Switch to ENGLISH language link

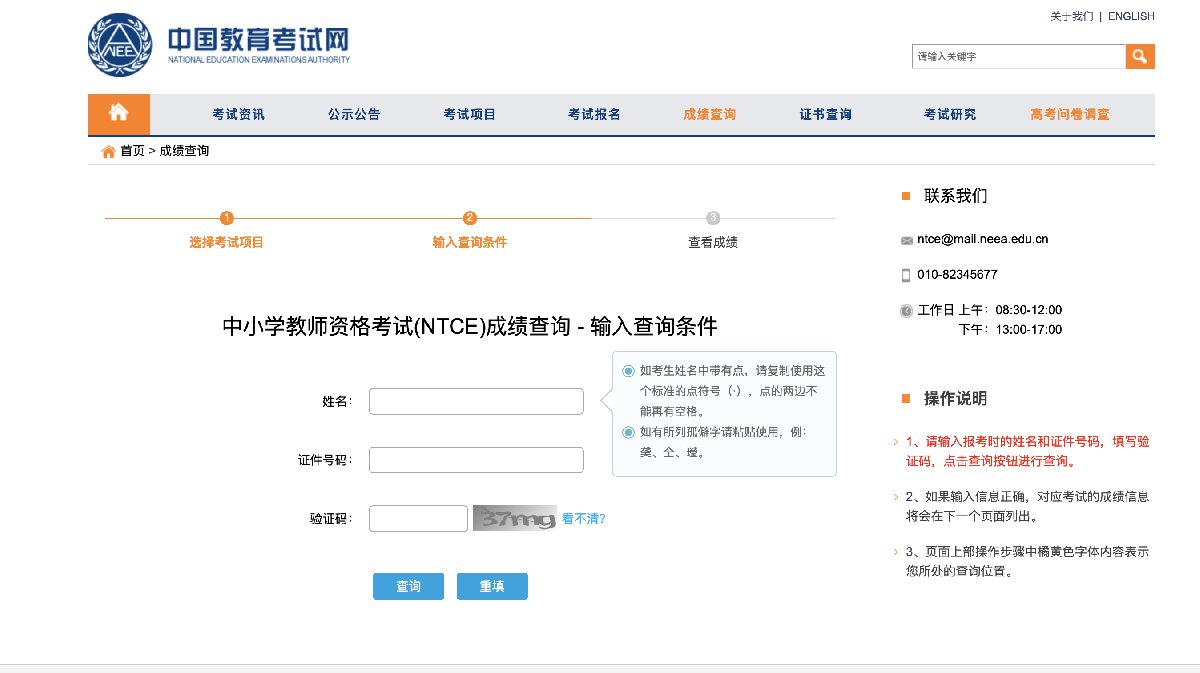tap(1131, 16)
